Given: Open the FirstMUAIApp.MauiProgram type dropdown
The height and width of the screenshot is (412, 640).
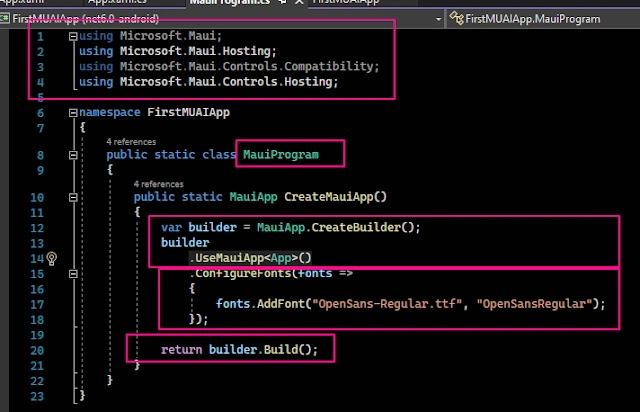Looking at the screenshot, I should [x=543, y=19].
